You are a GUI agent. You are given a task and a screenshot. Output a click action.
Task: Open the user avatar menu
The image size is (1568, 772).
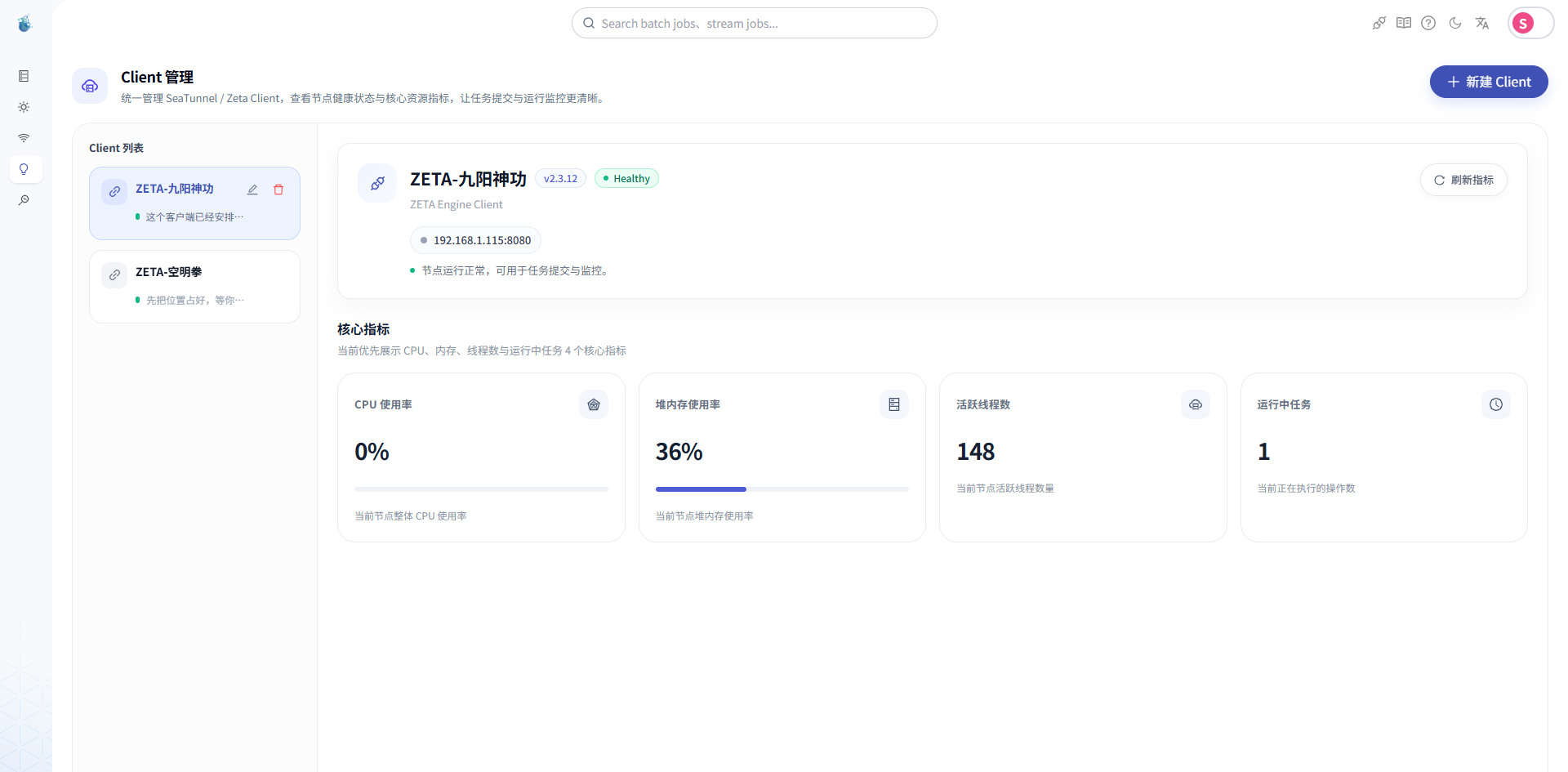[1523, 23]
